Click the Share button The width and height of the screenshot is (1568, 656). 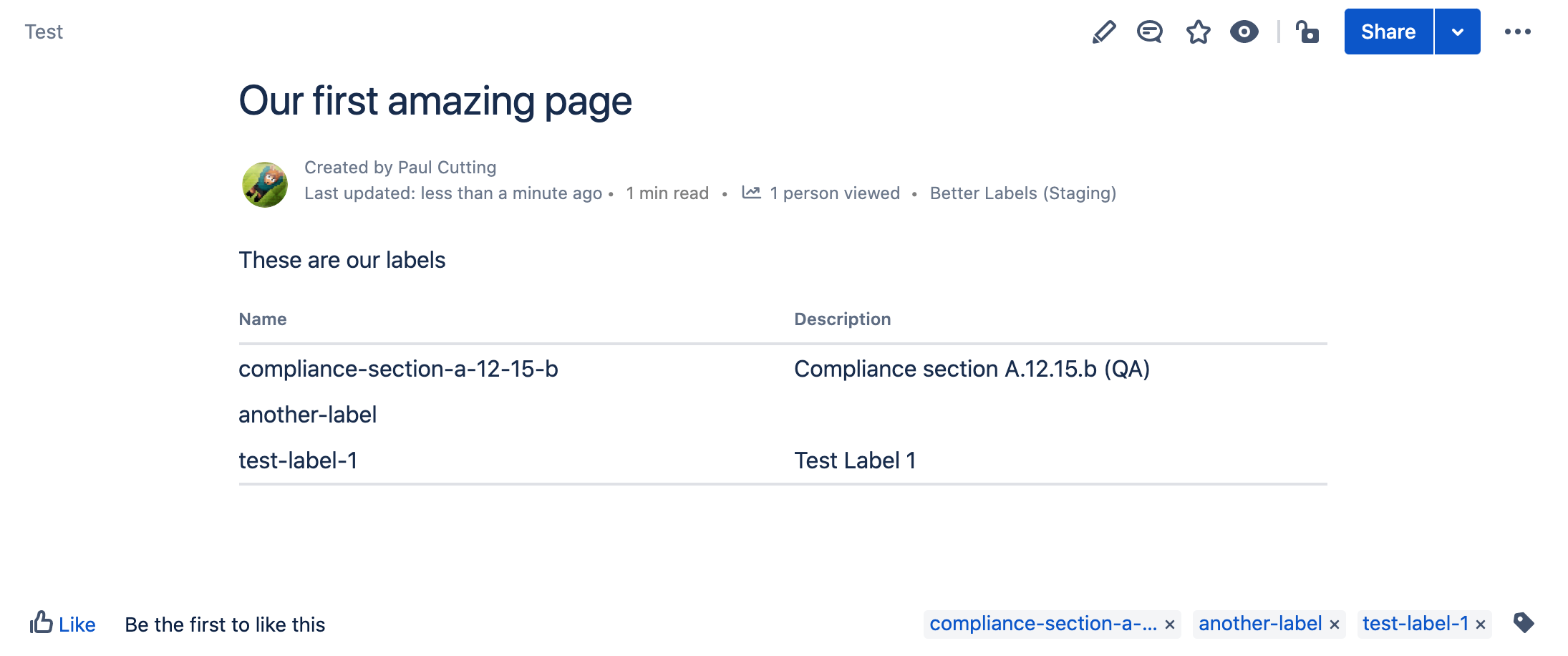(x=1387, y=32)
